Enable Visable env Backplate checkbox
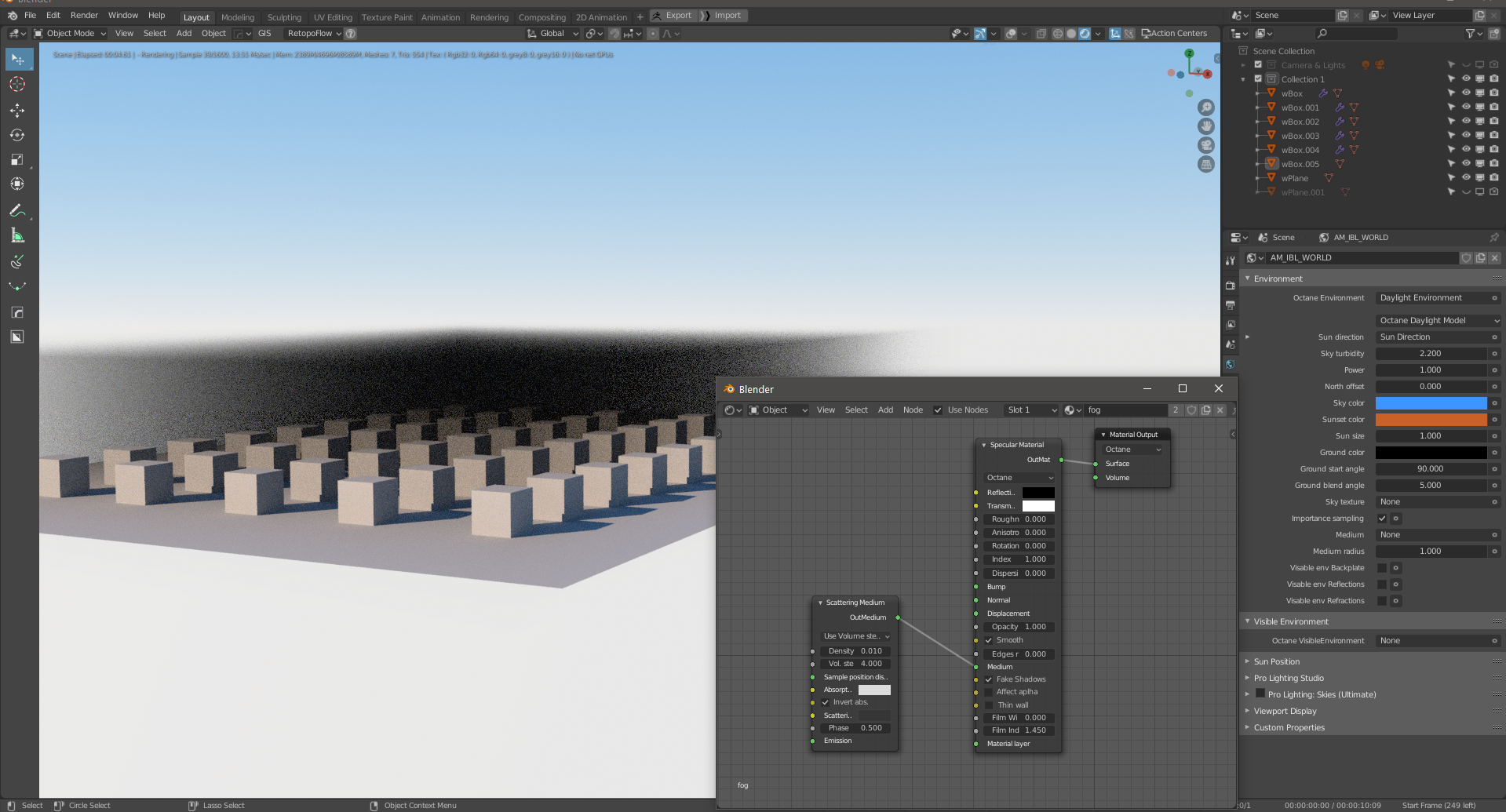This screenshot has height=812, width=1506. pyautogui.click(x=1382, y=568)
